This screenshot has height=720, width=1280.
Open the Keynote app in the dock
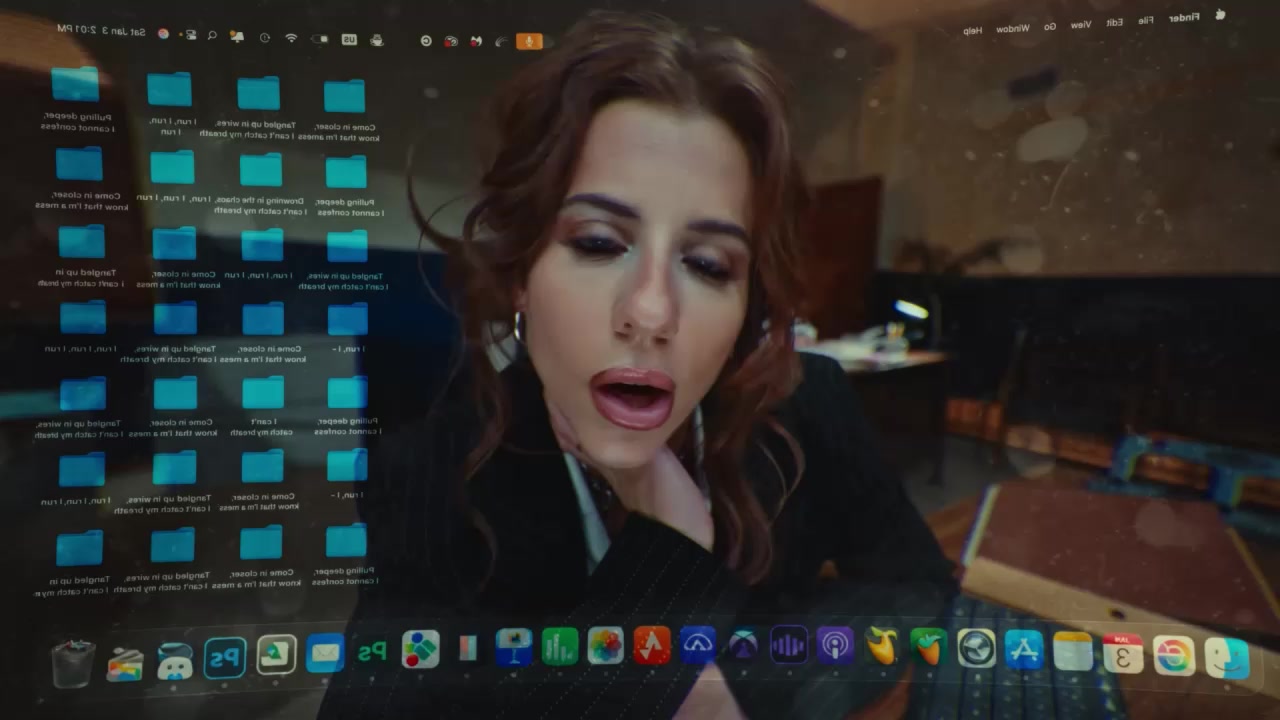[x=514, y=646]
